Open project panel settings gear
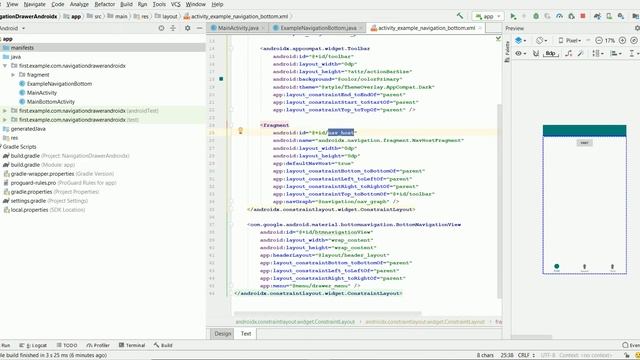 (187, 28)
